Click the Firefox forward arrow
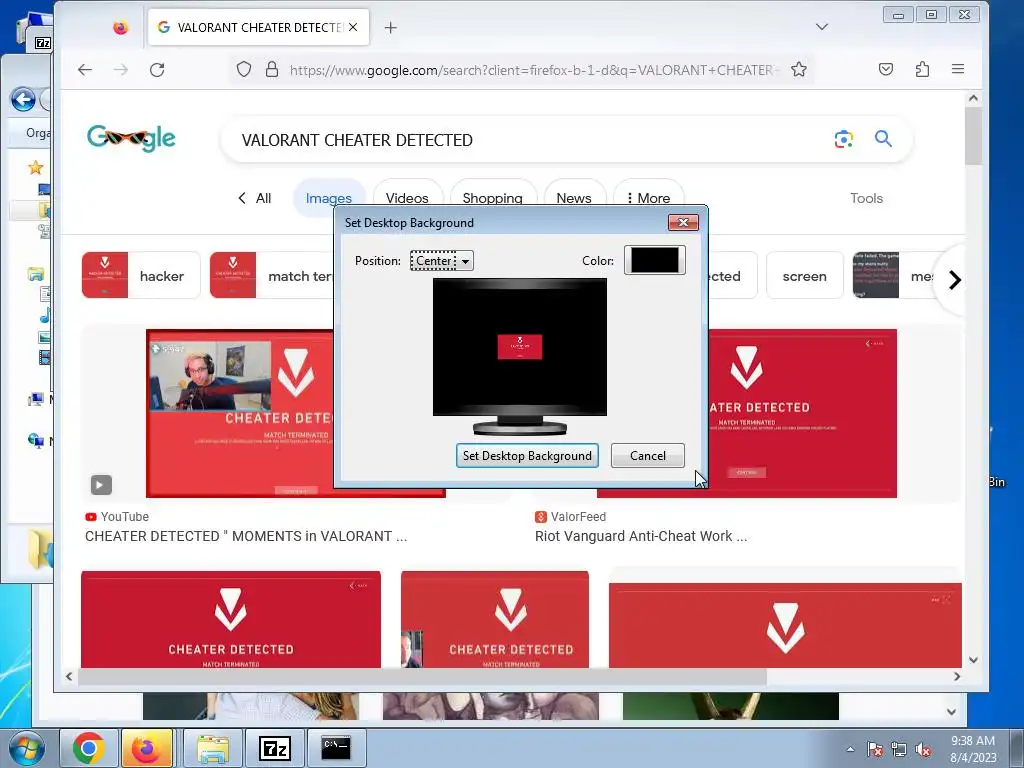This screenshot has width=1024, height=768. pos(121,70)
